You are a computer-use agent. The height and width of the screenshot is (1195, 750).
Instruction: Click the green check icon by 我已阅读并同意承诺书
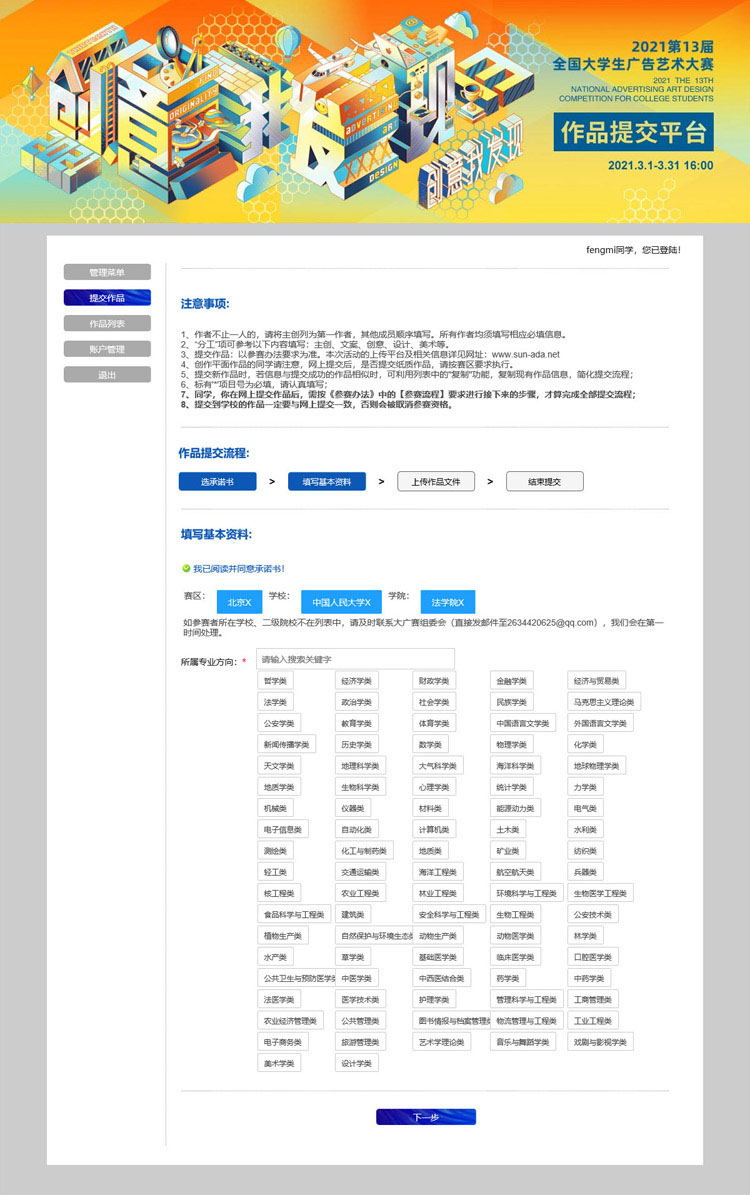tap(186, 569)
